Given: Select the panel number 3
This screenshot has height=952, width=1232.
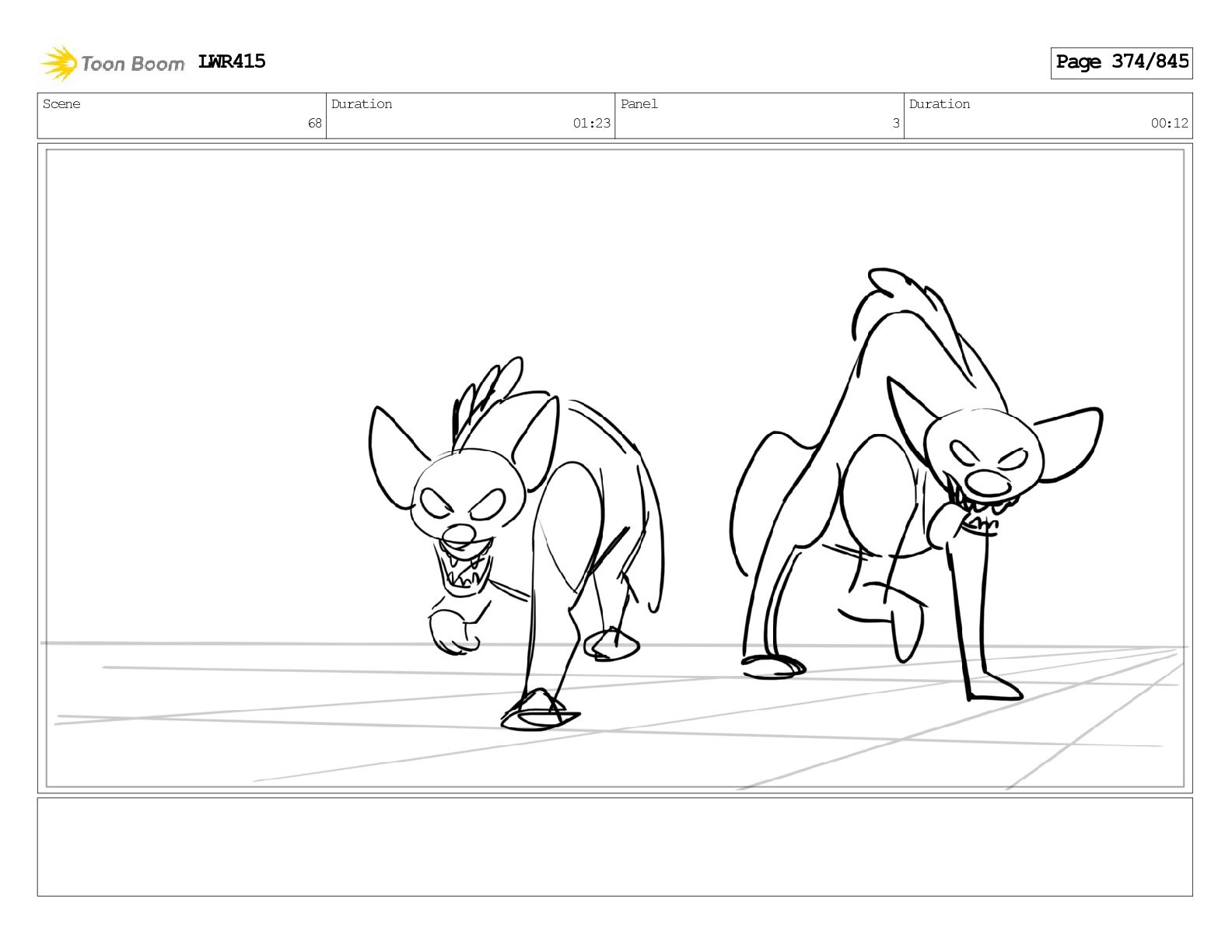Looking at the screenshot, I should pyautogui.click(x=896, y=123).
